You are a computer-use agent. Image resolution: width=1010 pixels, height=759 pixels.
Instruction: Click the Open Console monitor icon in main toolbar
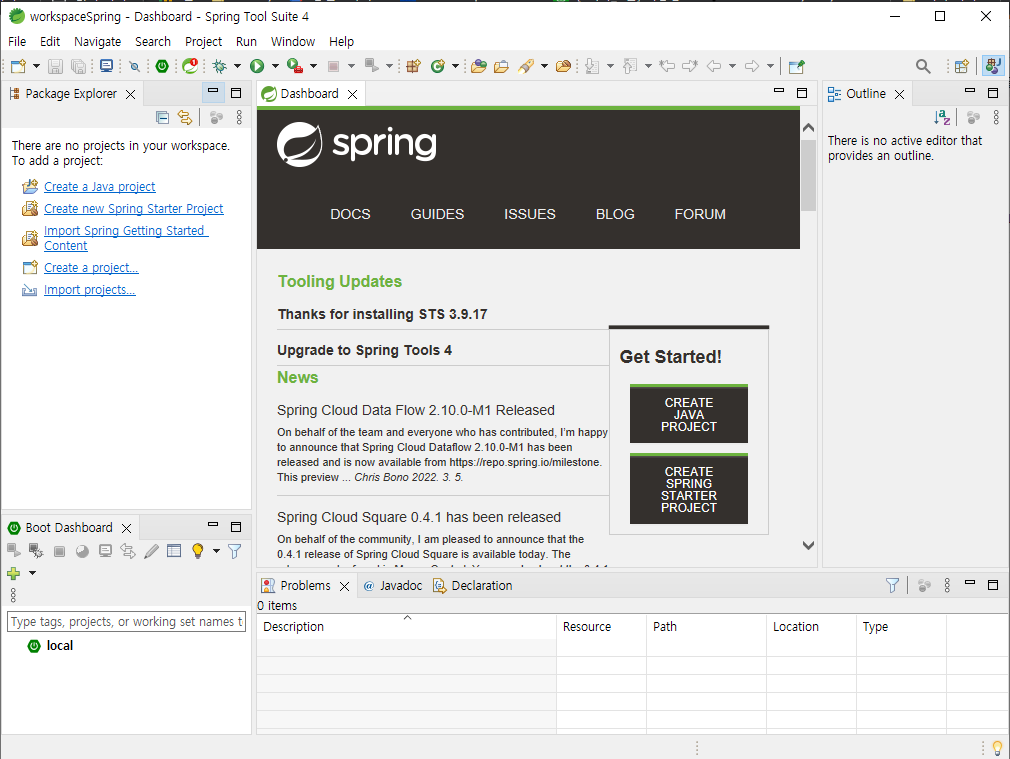[x=106, y=66]
